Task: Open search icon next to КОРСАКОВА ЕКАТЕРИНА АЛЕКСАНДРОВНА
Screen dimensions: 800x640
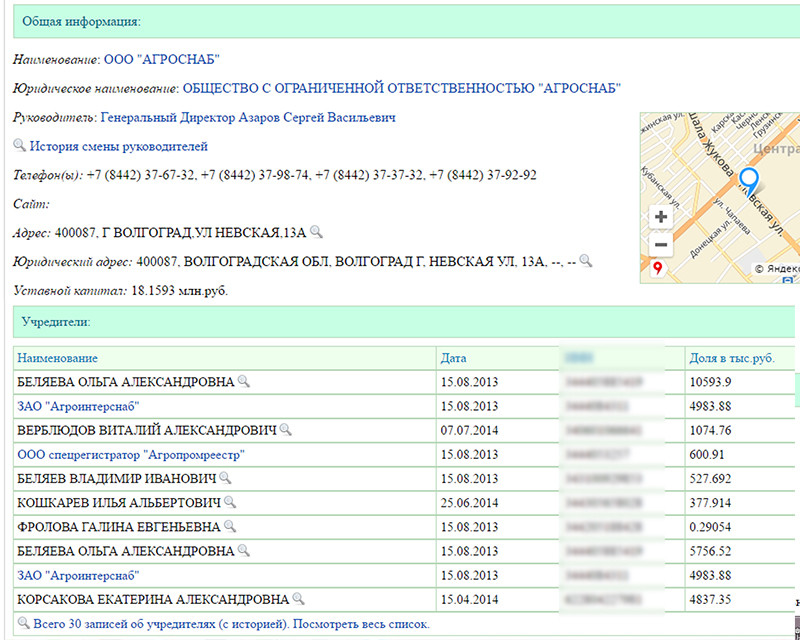Action: coord(298,599)
